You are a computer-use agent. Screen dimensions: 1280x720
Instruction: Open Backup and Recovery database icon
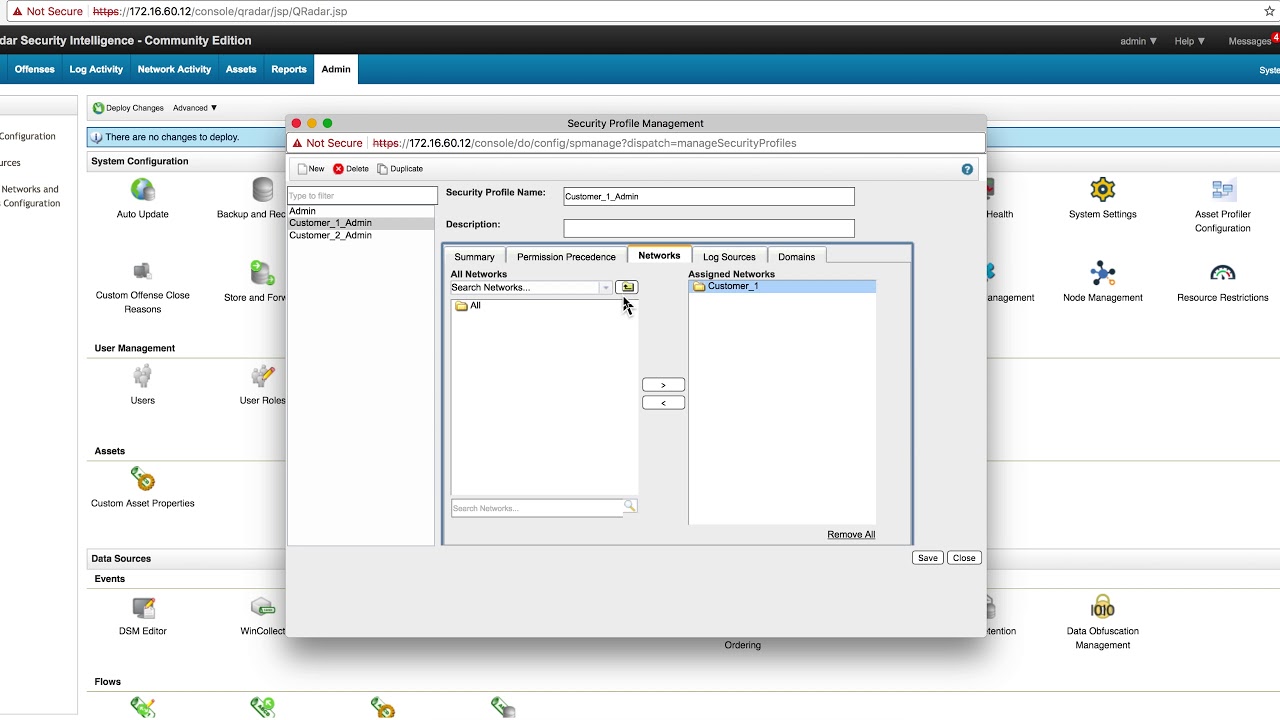(263, 189)
